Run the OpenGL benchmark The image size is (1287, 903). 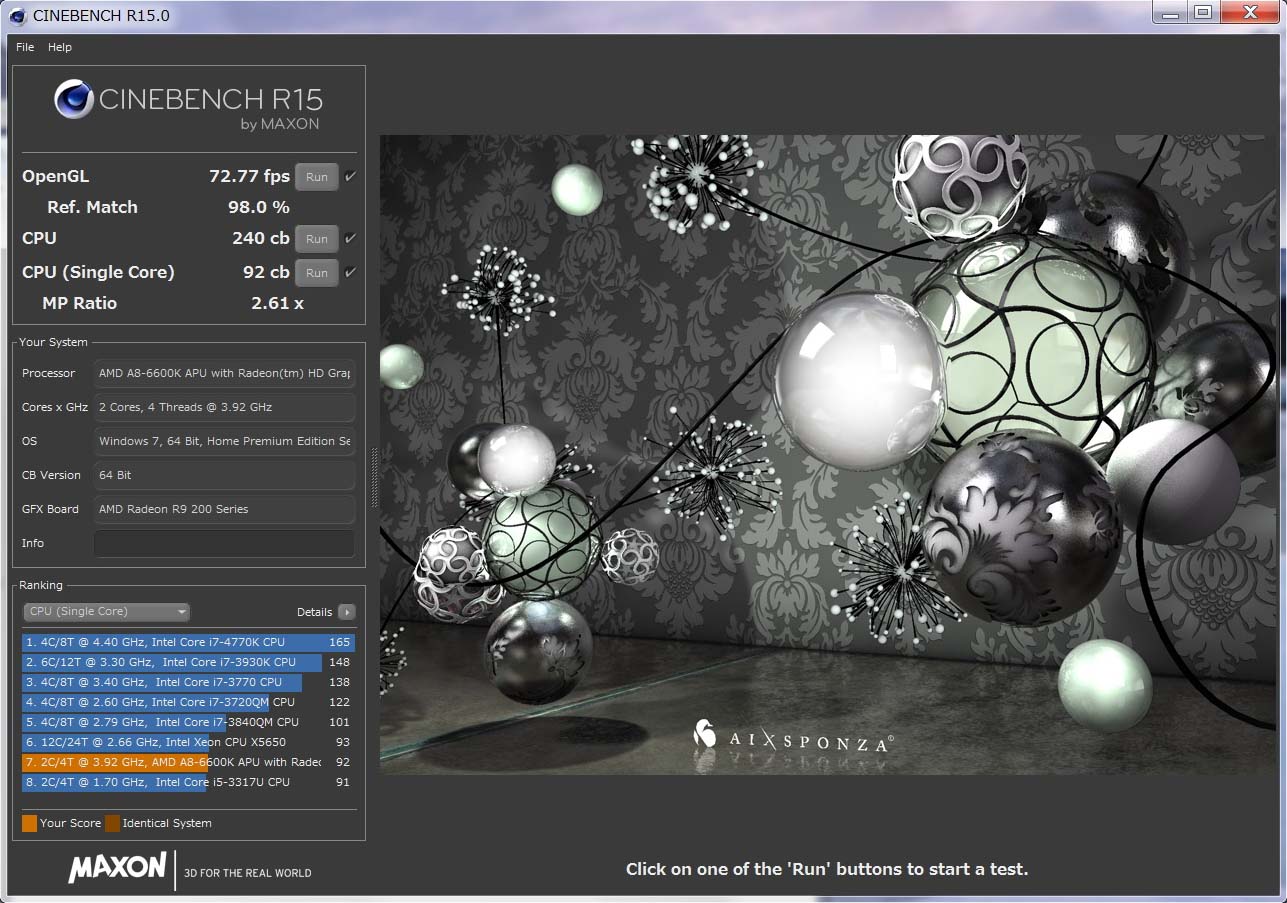[x=317, y=177]
